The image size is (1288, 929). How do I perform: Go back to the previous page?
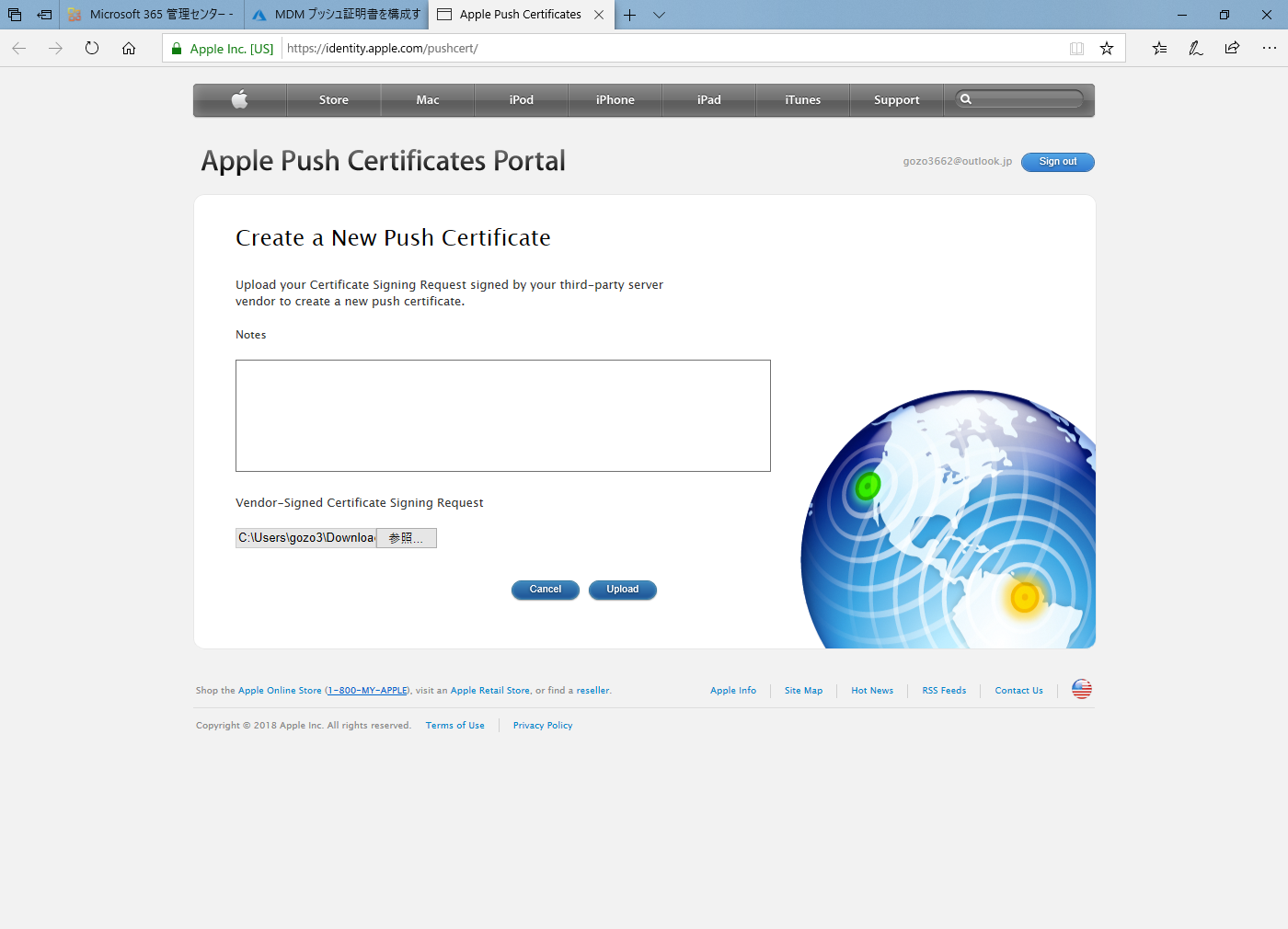(x=19, y=49)
